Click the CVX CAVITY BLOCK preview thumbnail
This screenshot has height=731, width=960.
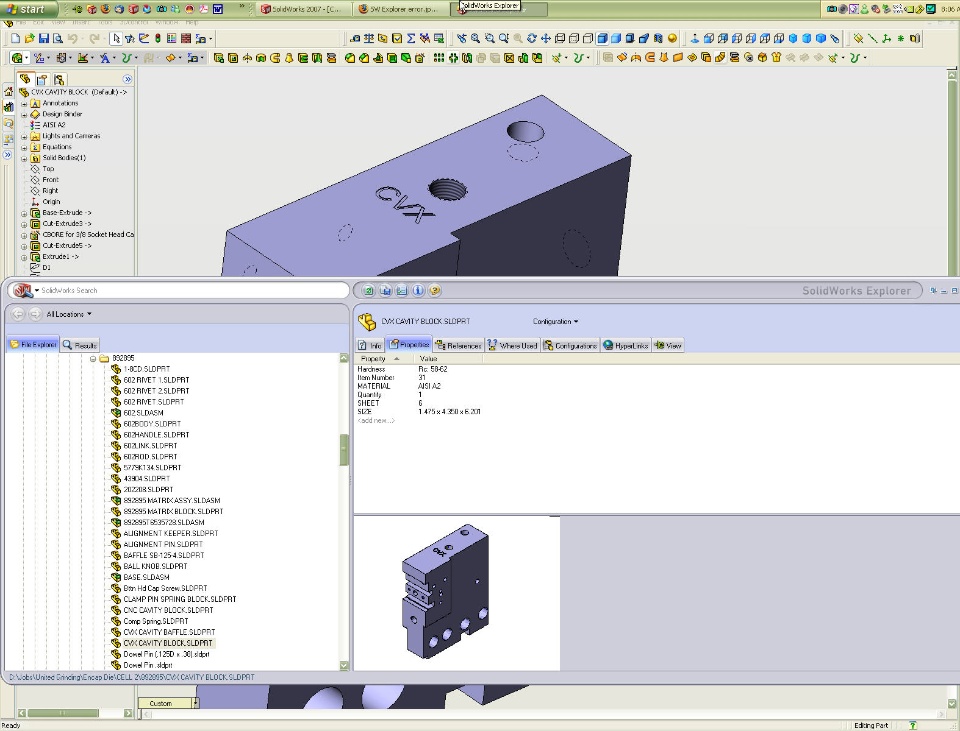[445, 591]
